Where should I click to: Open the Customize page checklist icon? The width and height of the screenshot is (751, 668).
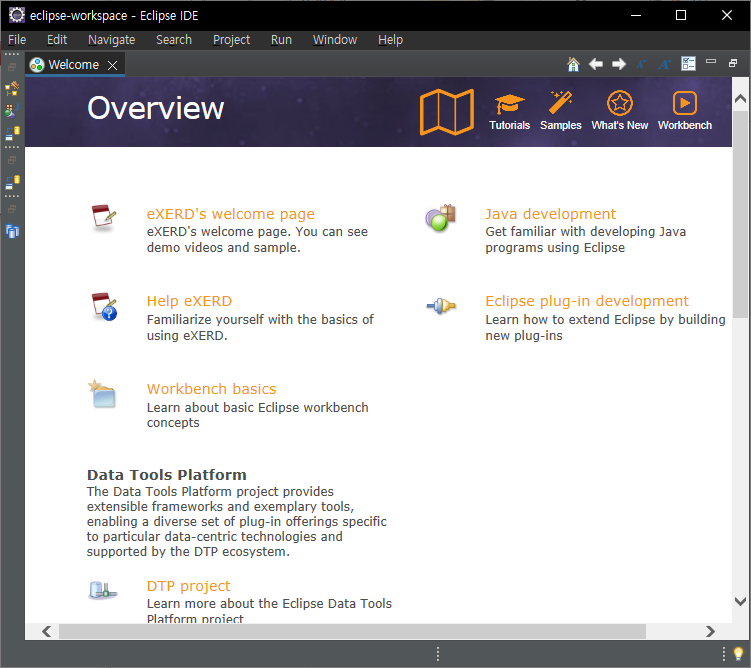tap(688, 64)
